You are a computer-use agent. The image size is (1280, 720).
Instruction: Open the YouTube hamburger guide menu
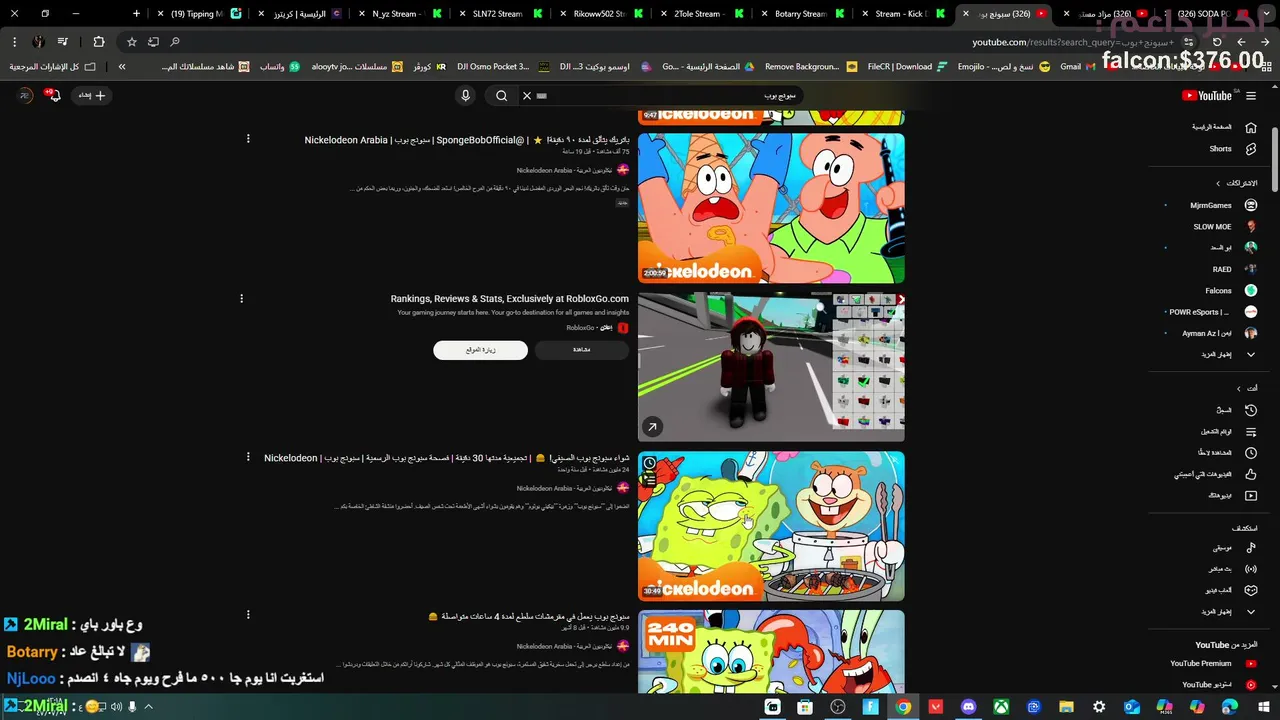click(x=1251, y=96)
